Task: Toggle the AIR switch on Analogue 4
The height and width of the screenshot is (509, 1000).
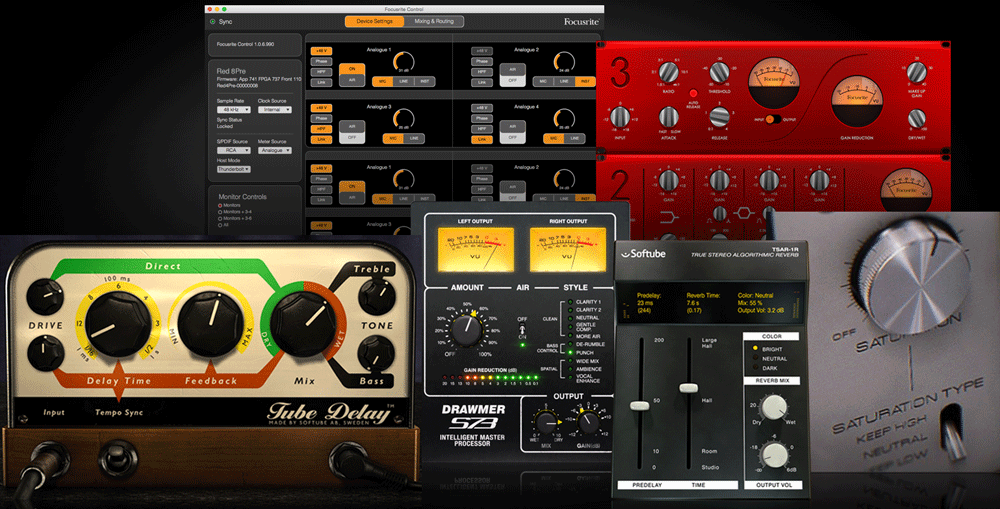Action: coord(512,131)
